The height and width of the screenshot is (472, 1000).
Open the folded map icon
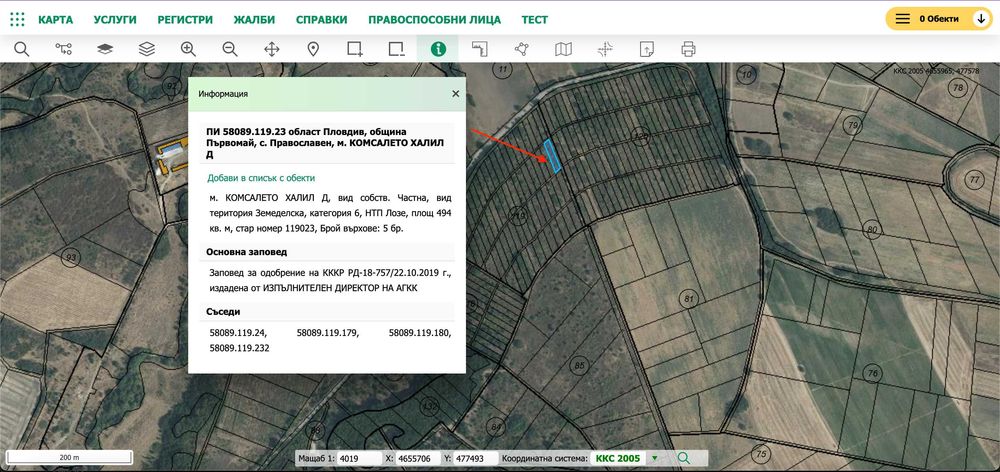click(563, 49)
